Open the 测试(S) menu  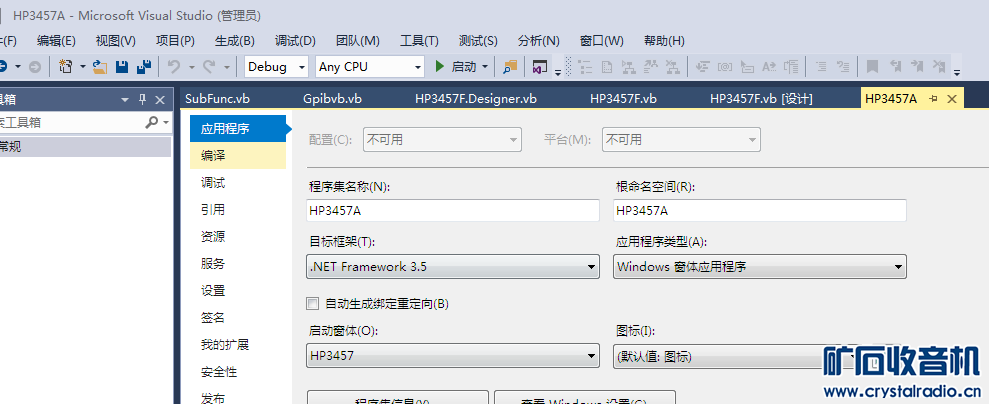(478, 41)
